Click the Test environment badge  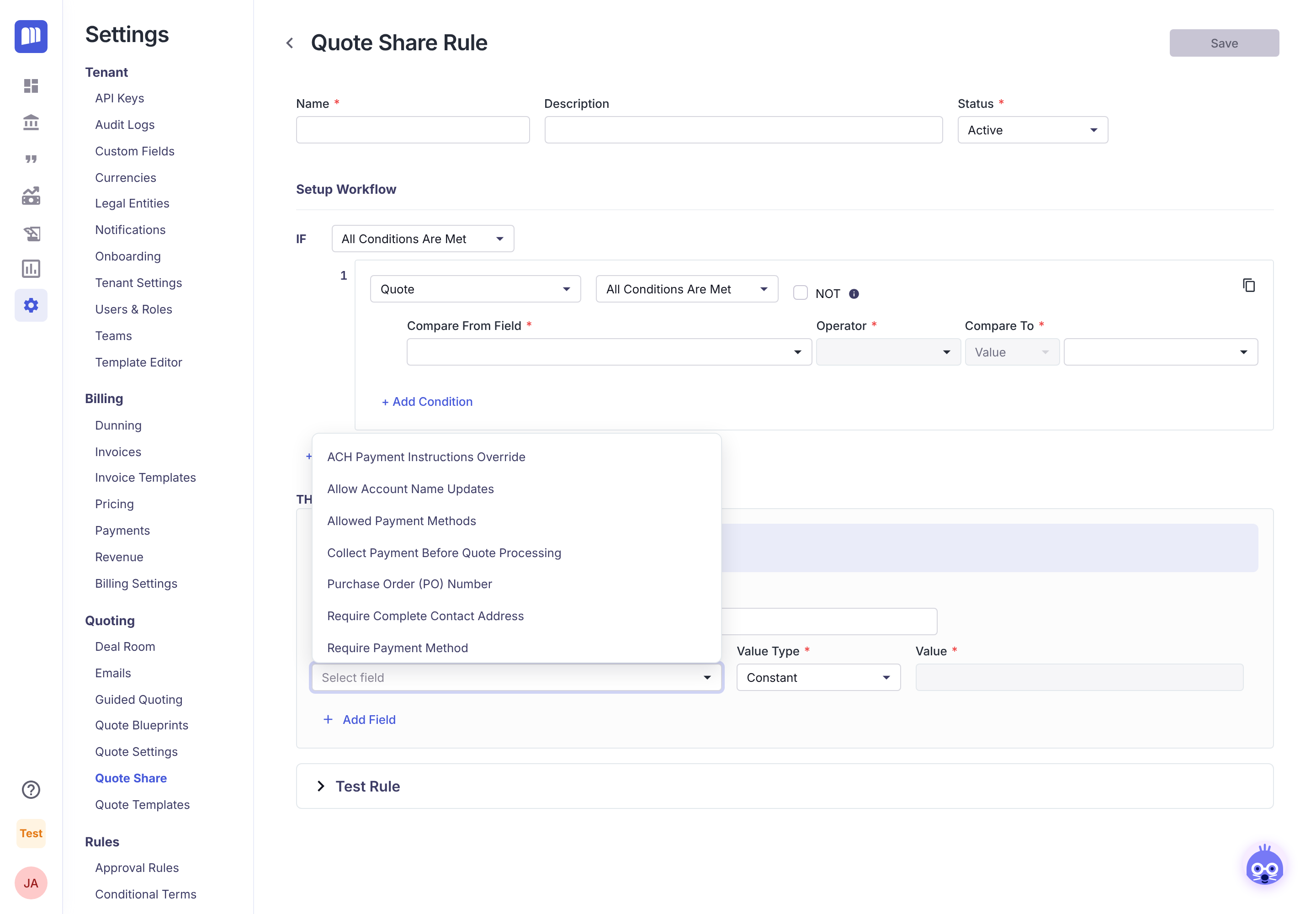pyautogui.click(x=31, y=833)
